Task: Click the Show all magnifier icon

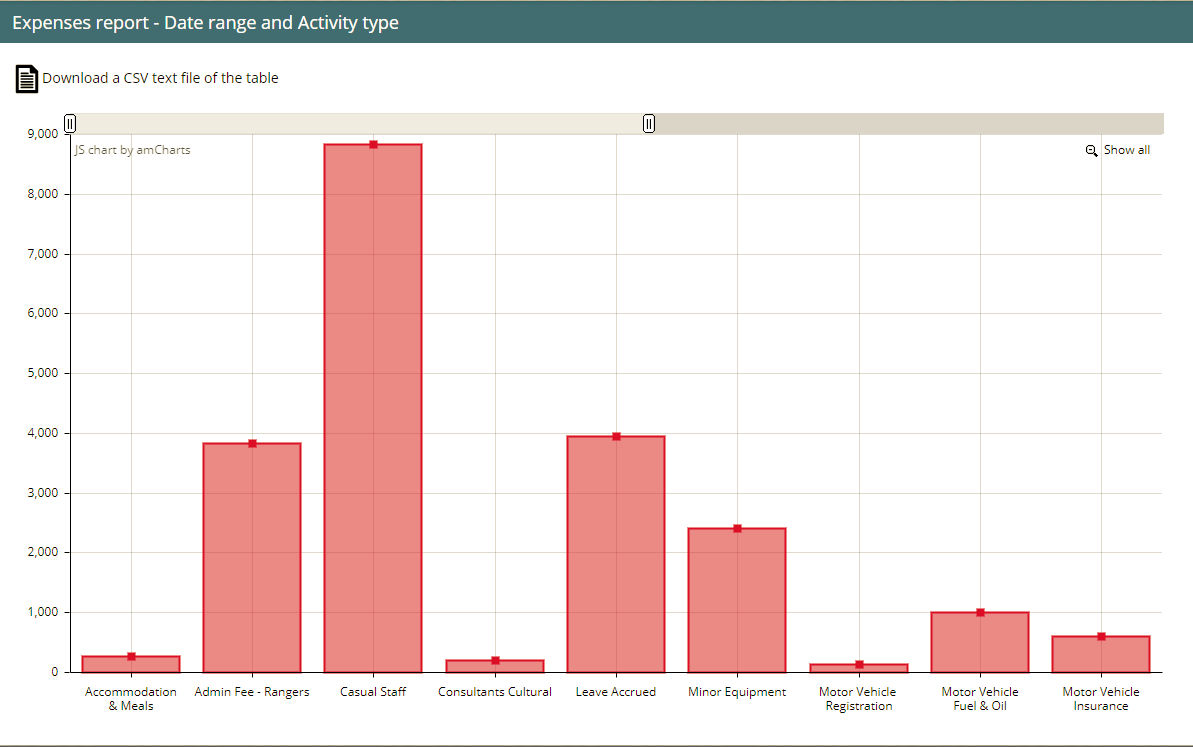Action: [x=1091, y=151]
